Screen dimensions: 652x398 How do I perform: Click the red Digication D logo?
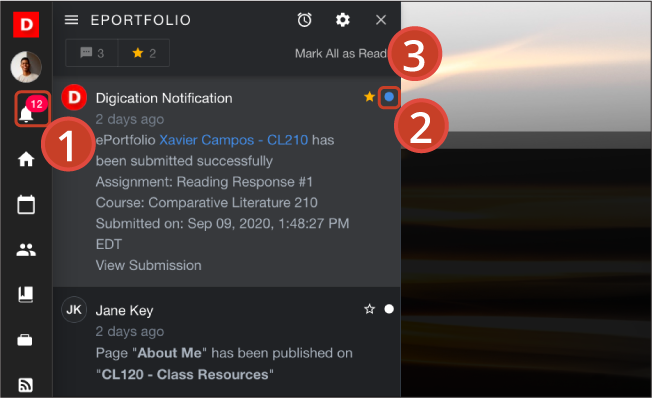(26, 25)
